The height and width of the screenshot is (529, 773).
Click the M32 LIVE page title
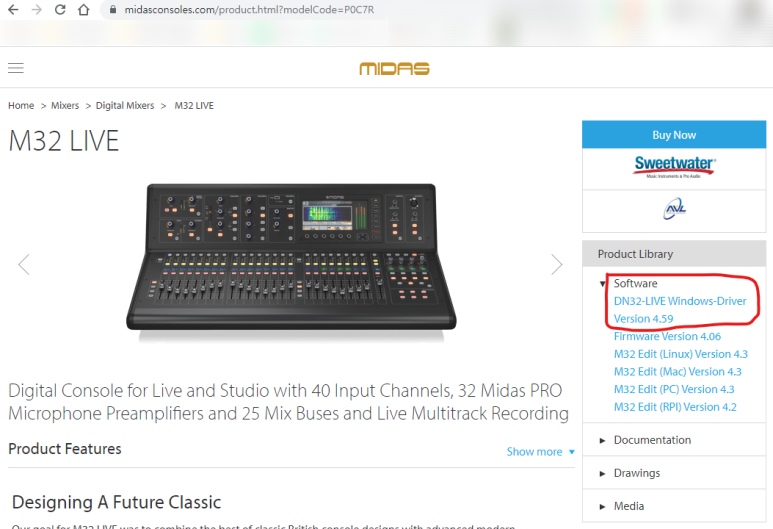click(x=64, y=141)
